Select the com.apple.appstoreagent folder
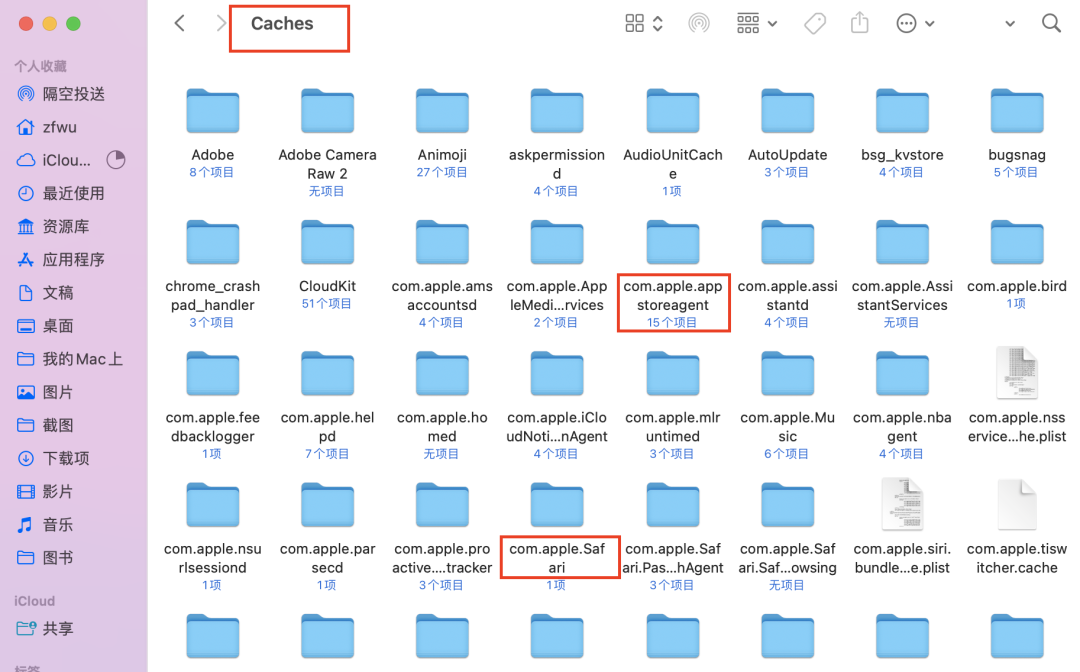Image resolution: width=1080 pixels, height=672 pixels. pos(673,242)
